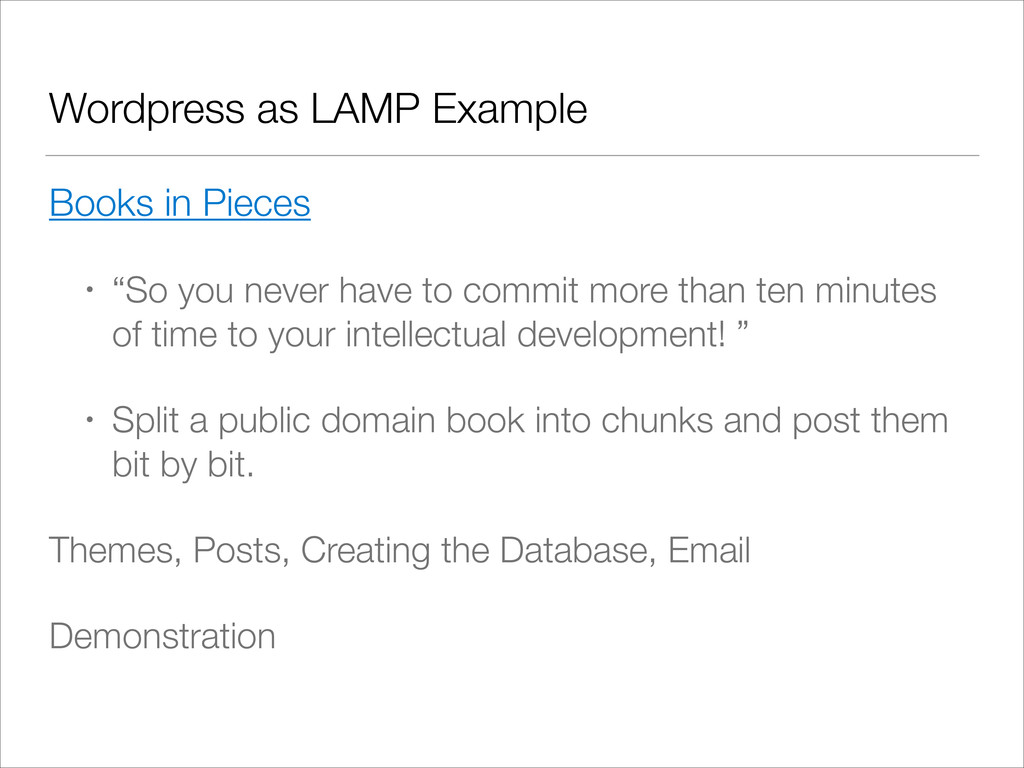
Task: Click the second bullet point marker
Action: coord(90,419)
